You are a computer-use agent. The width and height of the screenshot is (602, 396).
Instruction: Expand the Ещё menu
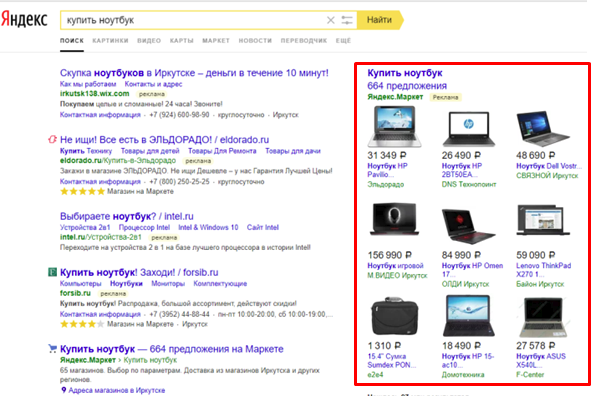(343, 41)
